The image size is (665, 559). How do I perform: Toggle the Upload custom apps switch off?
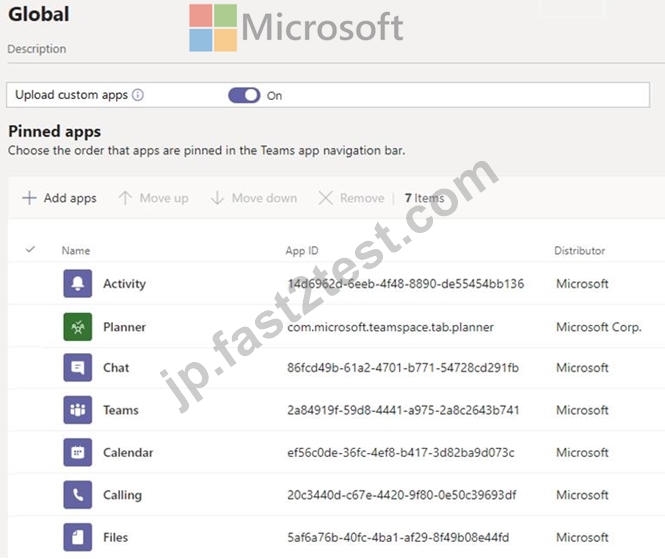click(x=244, y=95)
